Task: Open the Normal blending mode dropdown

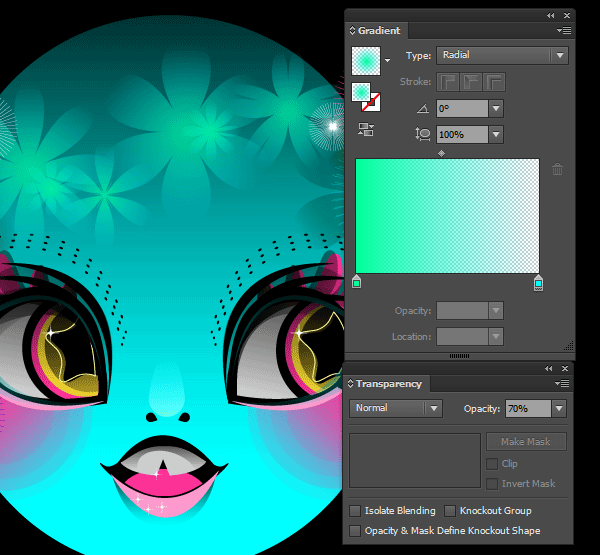Action: click(396, 408)
